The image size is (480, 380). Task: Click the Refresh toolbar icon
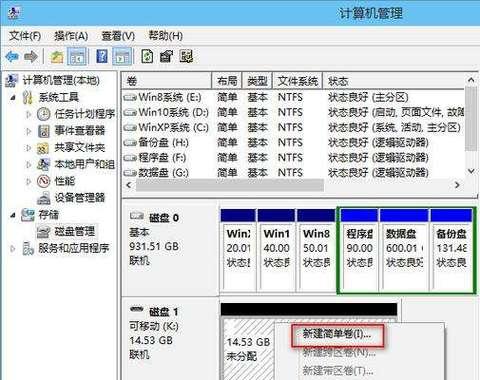click(147, 56)
